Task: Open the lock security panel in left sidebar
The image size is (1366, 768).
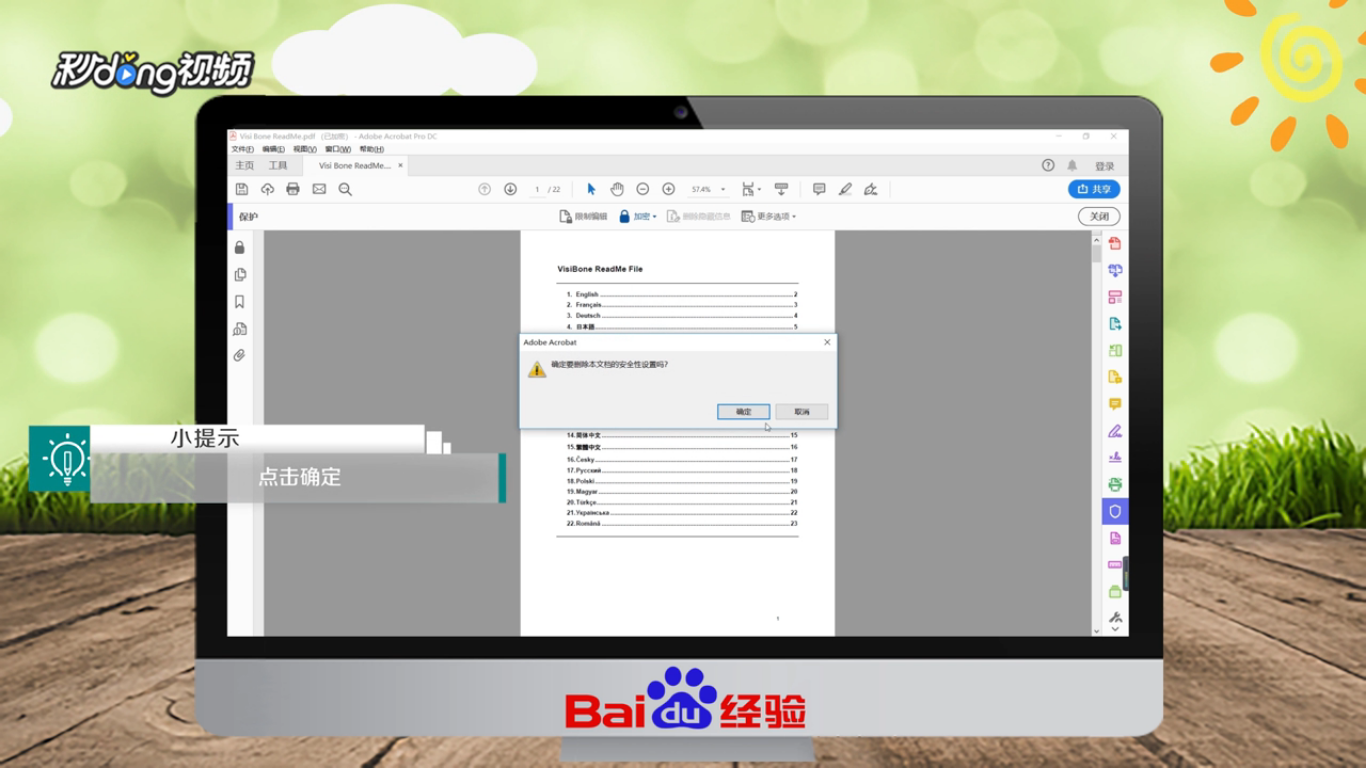Action: coord(240,247)
